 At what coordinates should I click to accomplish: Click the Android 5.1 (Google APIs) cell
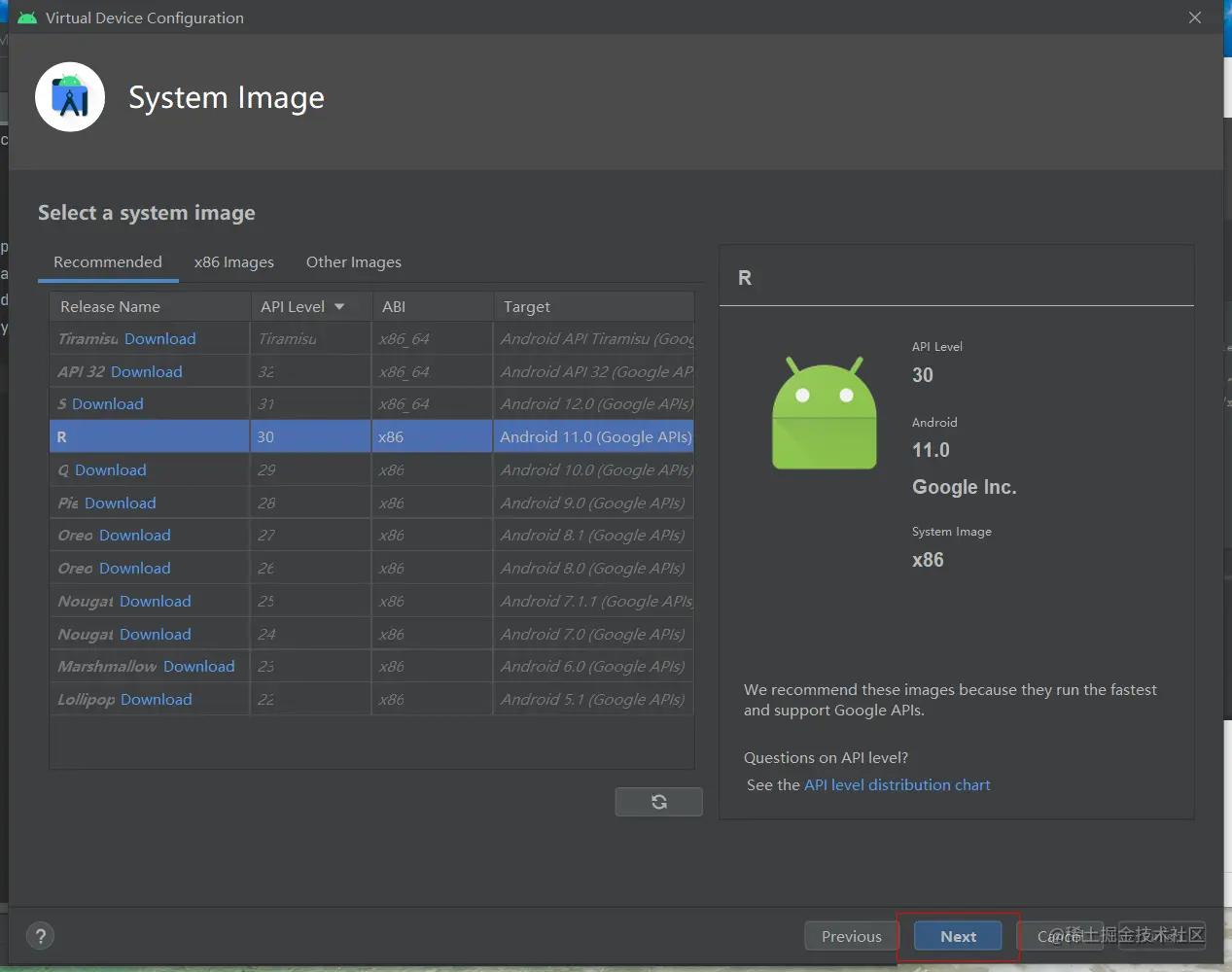pos(594,699)
